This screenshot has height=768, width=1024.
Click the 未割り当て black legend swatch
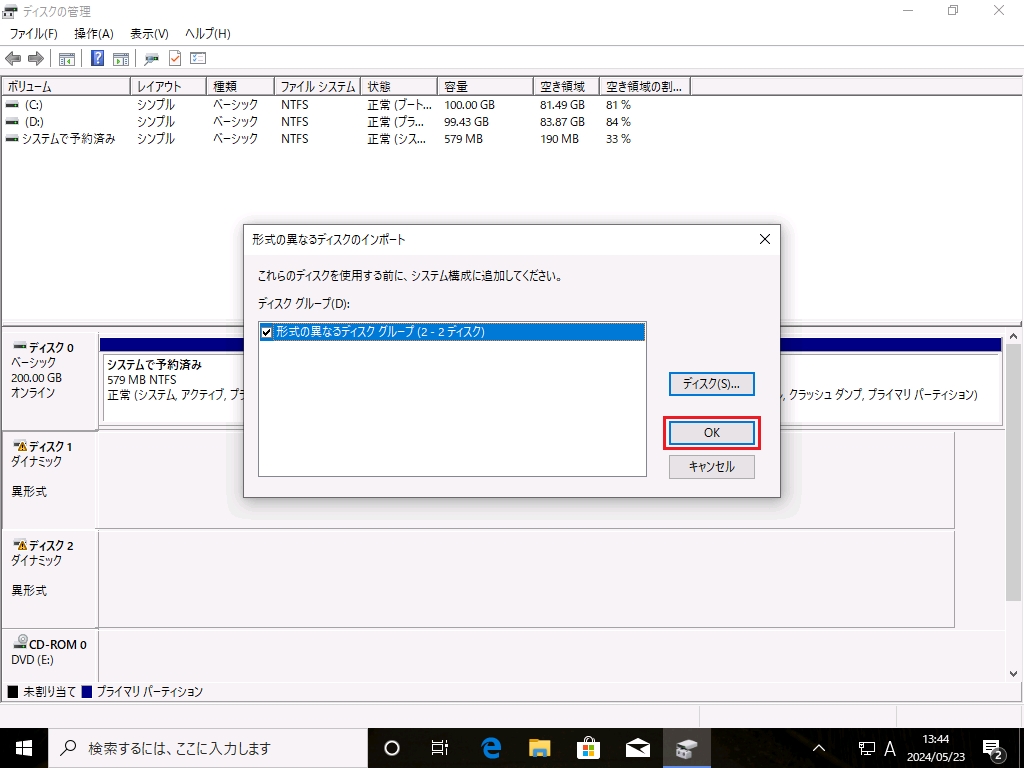tap(12, 691)
